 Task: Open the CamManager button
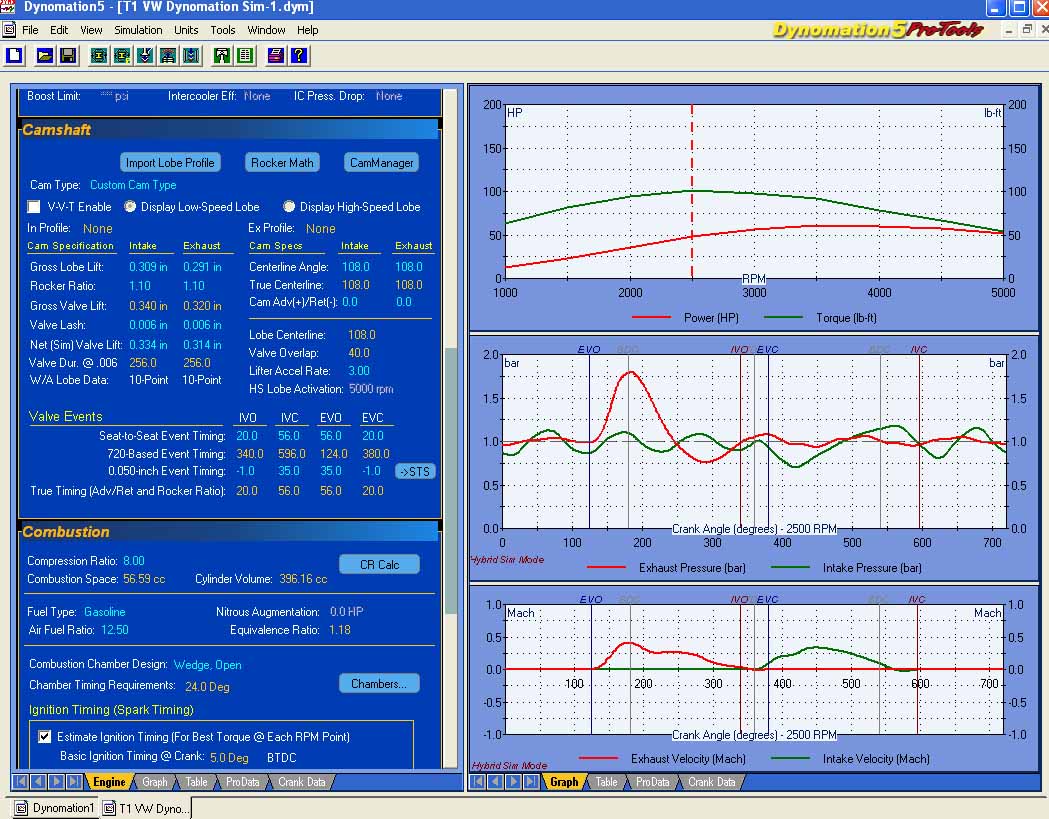click(x=381, y=163)
